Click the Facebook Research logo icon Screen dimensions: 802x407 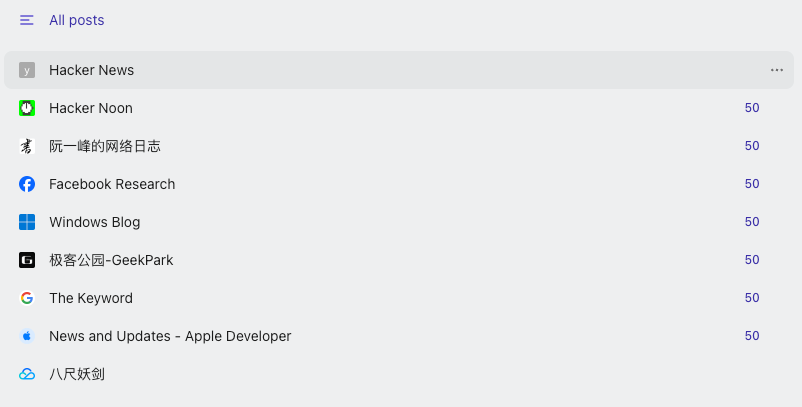pyautogui.click(x=27, y=184)
